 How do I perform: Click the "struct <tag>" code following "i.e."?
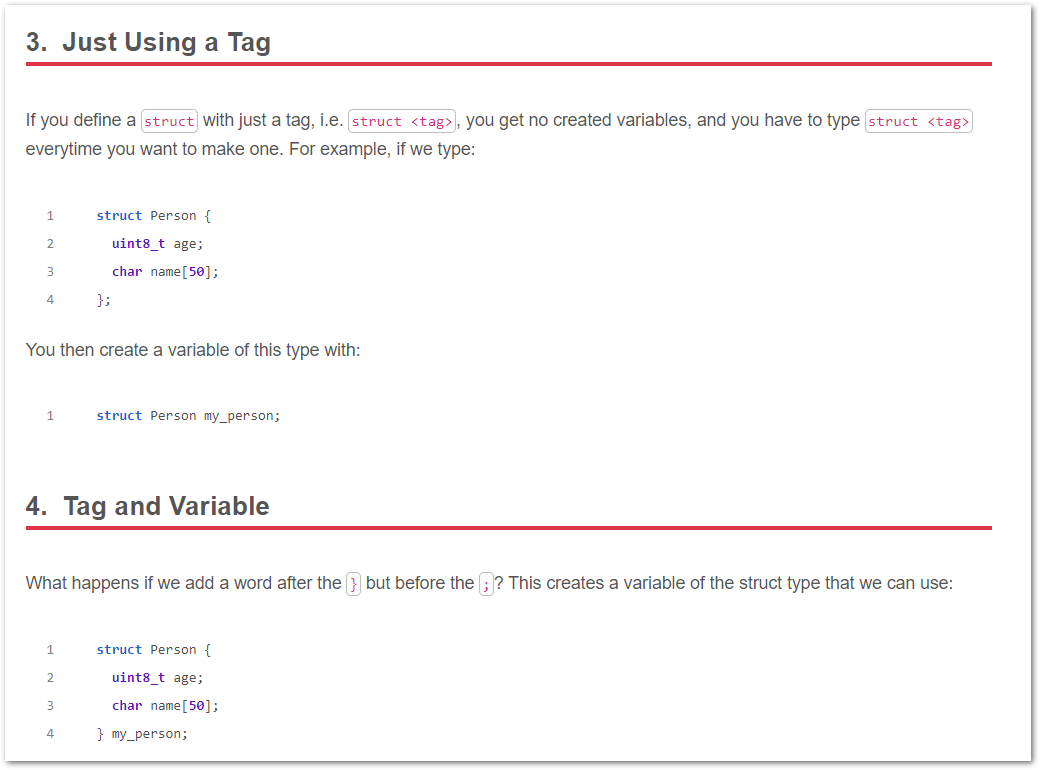coord(403,121)
